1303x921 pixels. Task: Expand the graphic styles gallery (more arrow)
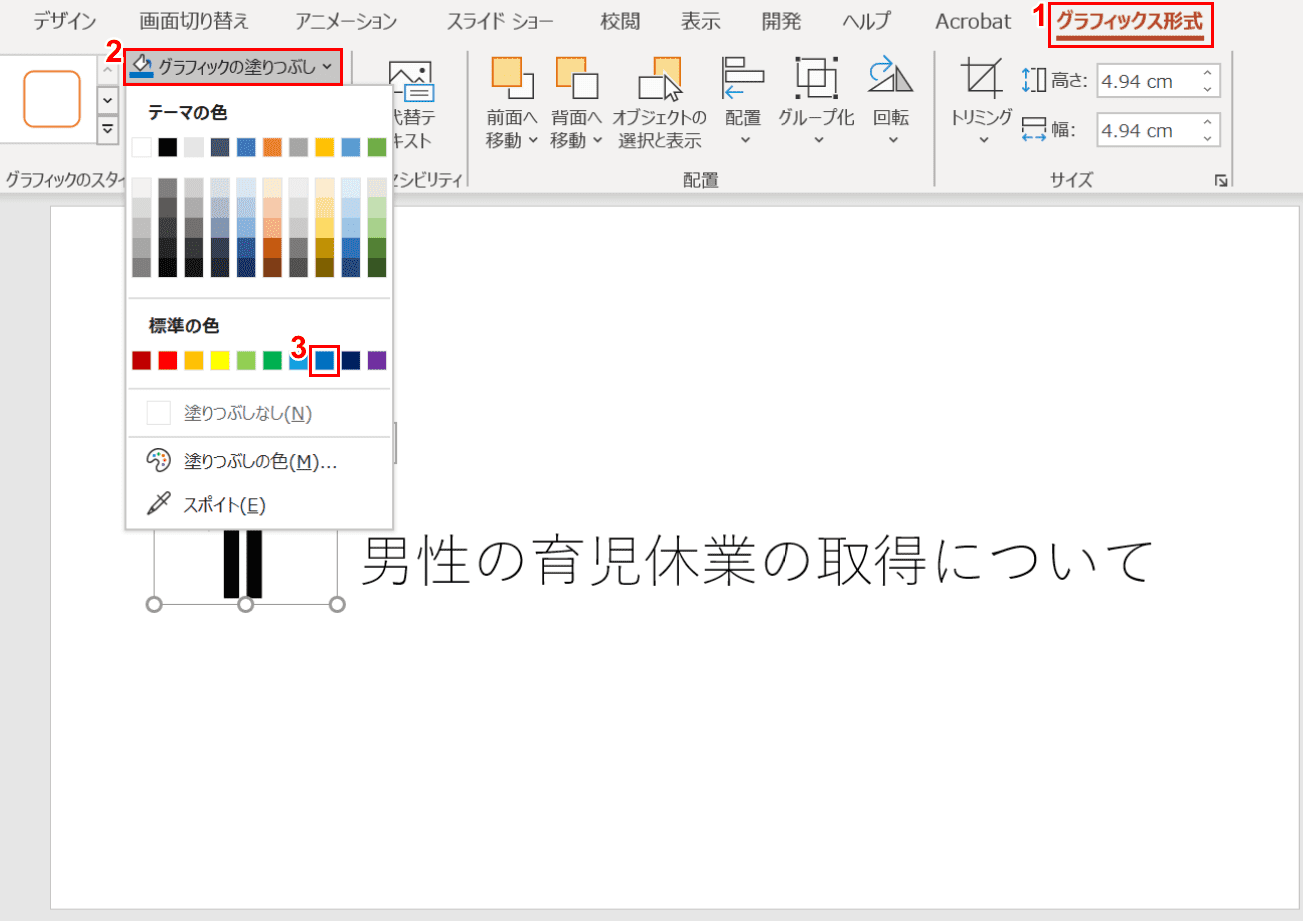[106, 130]
